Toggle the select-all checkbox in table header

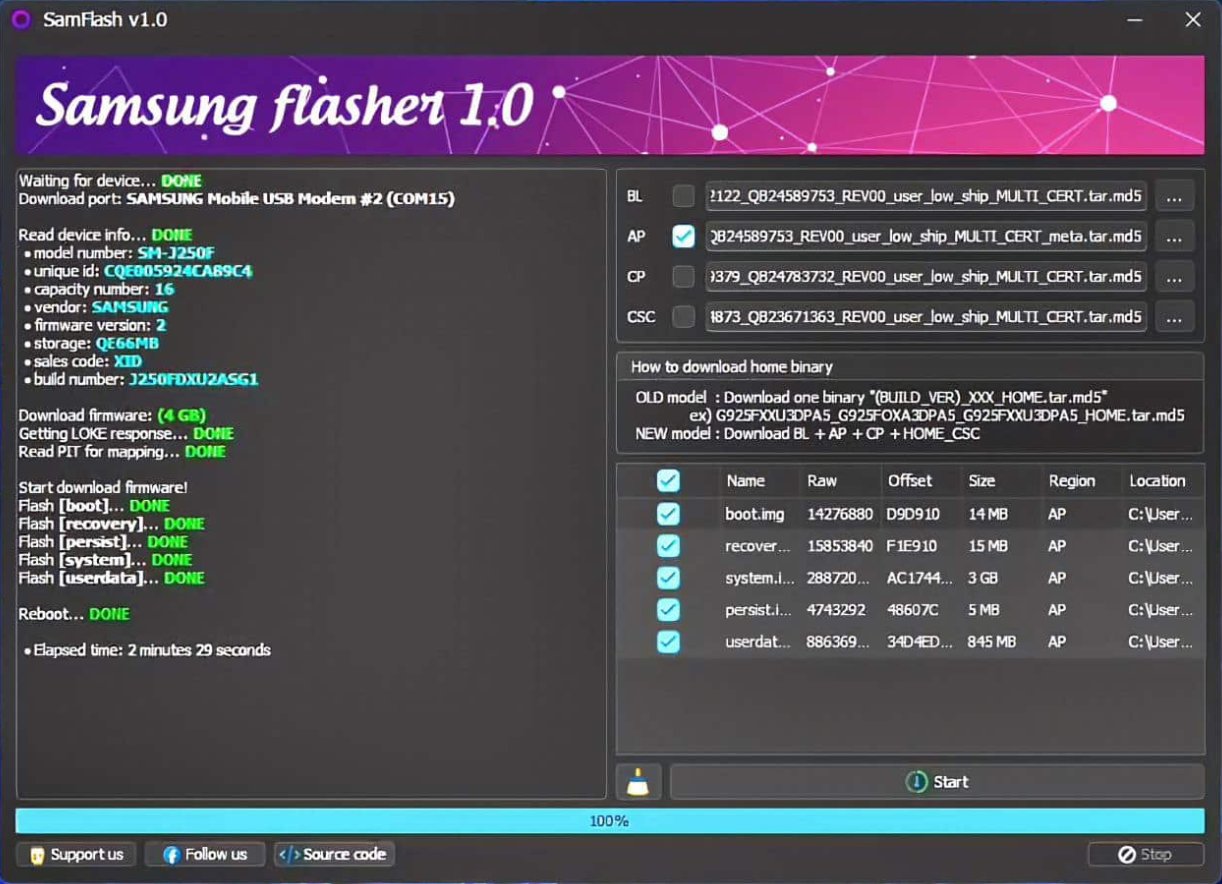click(668, 481)
